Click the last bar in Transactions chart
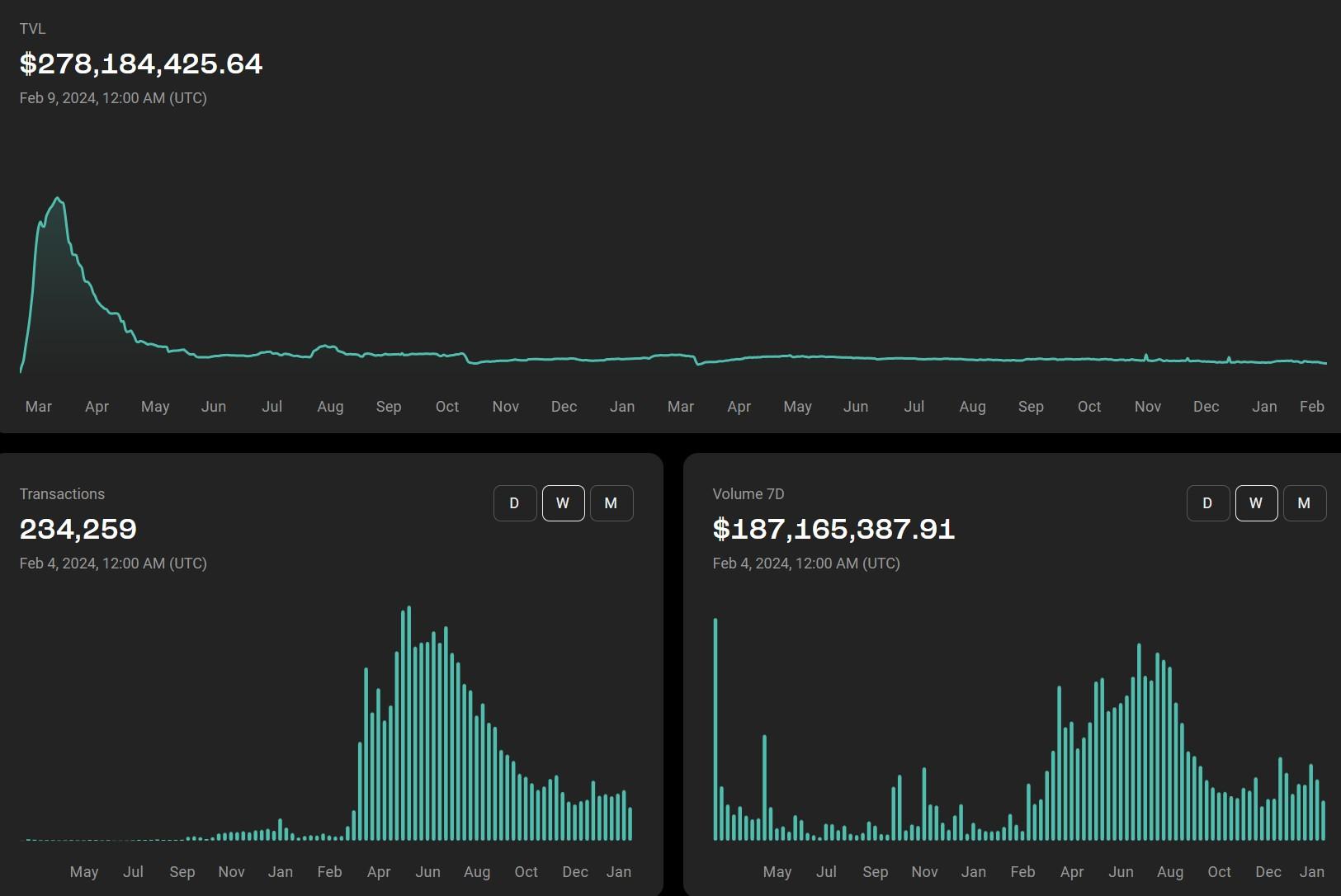The width and height of the screenshot is (1341, 896). click(x=630, y=823)
